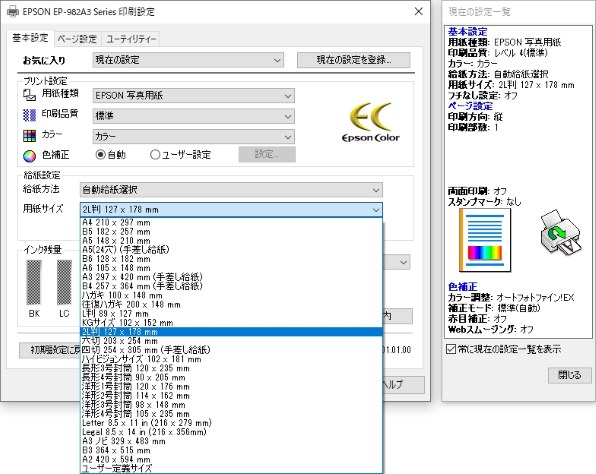The height and width of the screenshot is (474, 596).
Task: Switch to the ユーティリティー tab
Action: pos(131,39)
